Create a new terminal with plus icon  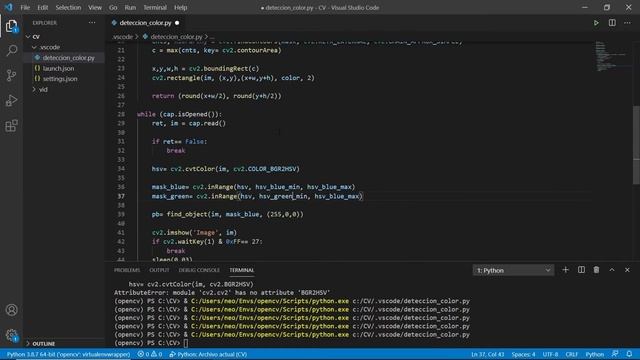[x=565, y=270]
